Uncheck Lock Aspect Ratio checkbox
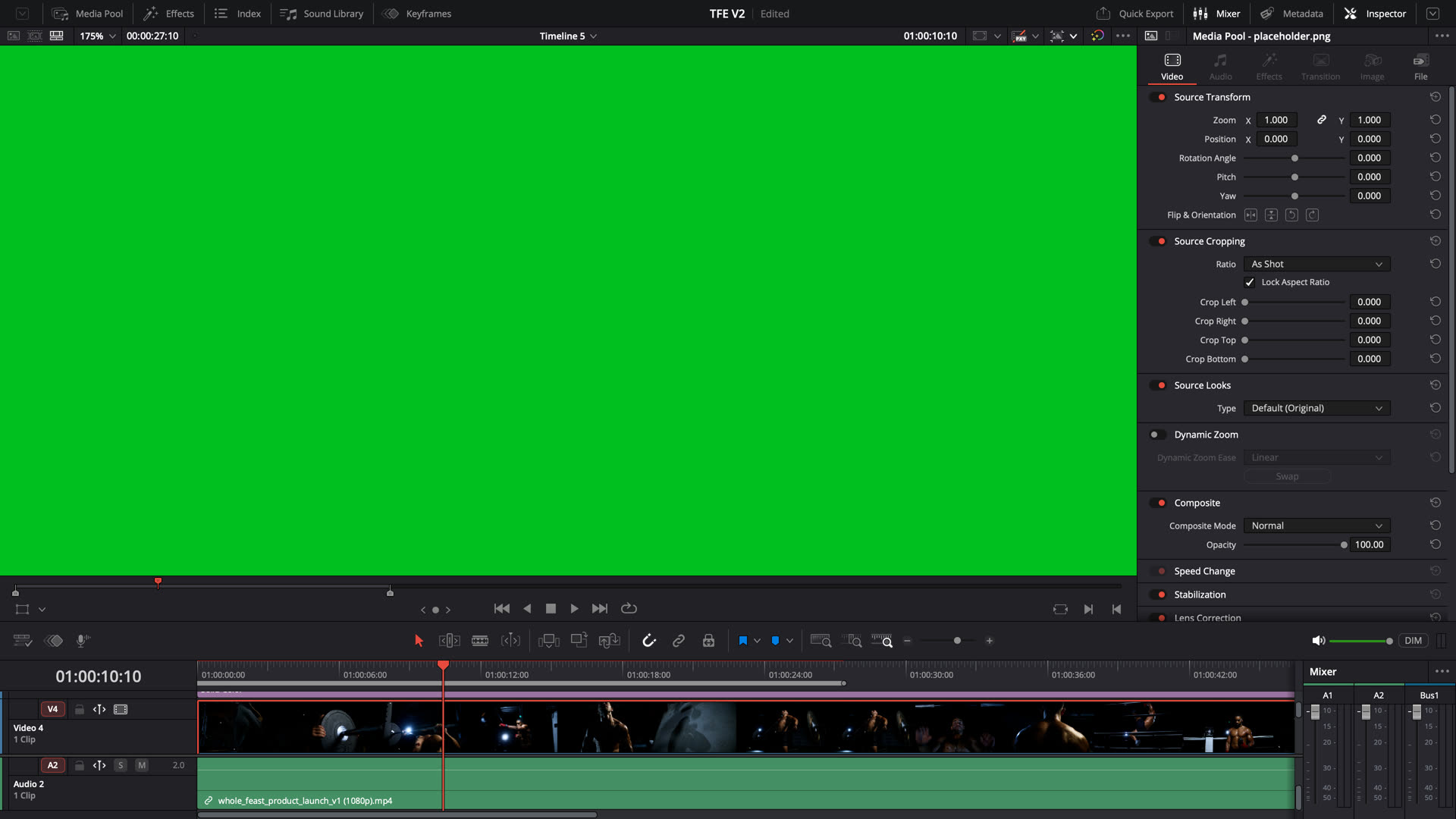Image resolution: width=1456 pixels, height=819 pixels. pos(1250,282)
